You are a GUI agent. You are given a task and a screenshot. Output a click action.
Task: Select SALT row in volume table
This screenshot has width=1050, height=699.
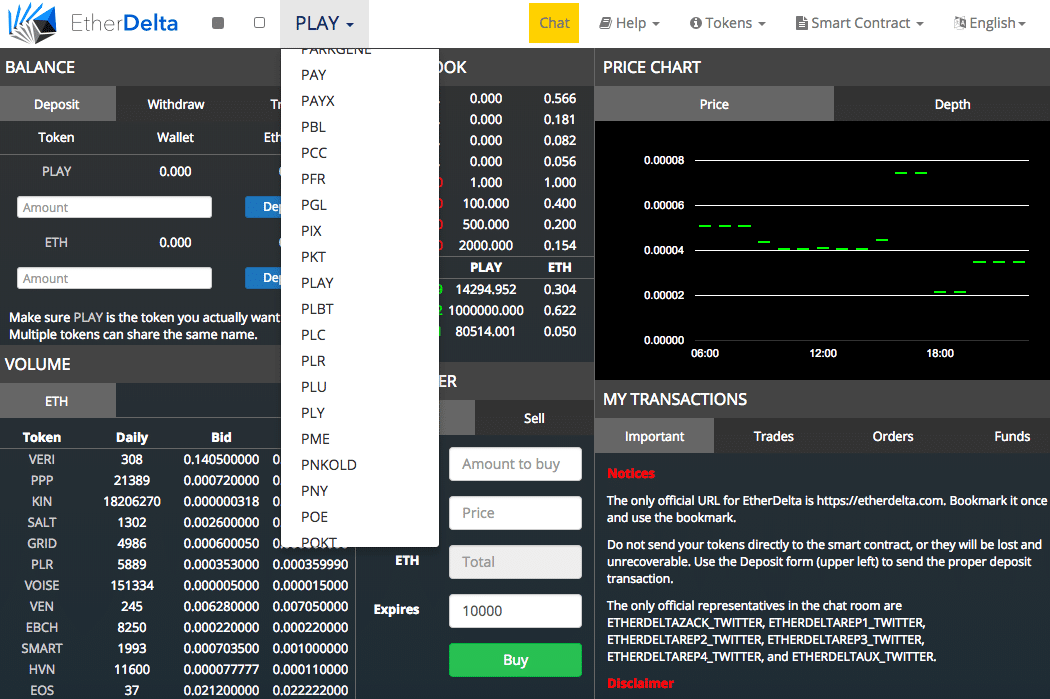pos(177,522)
